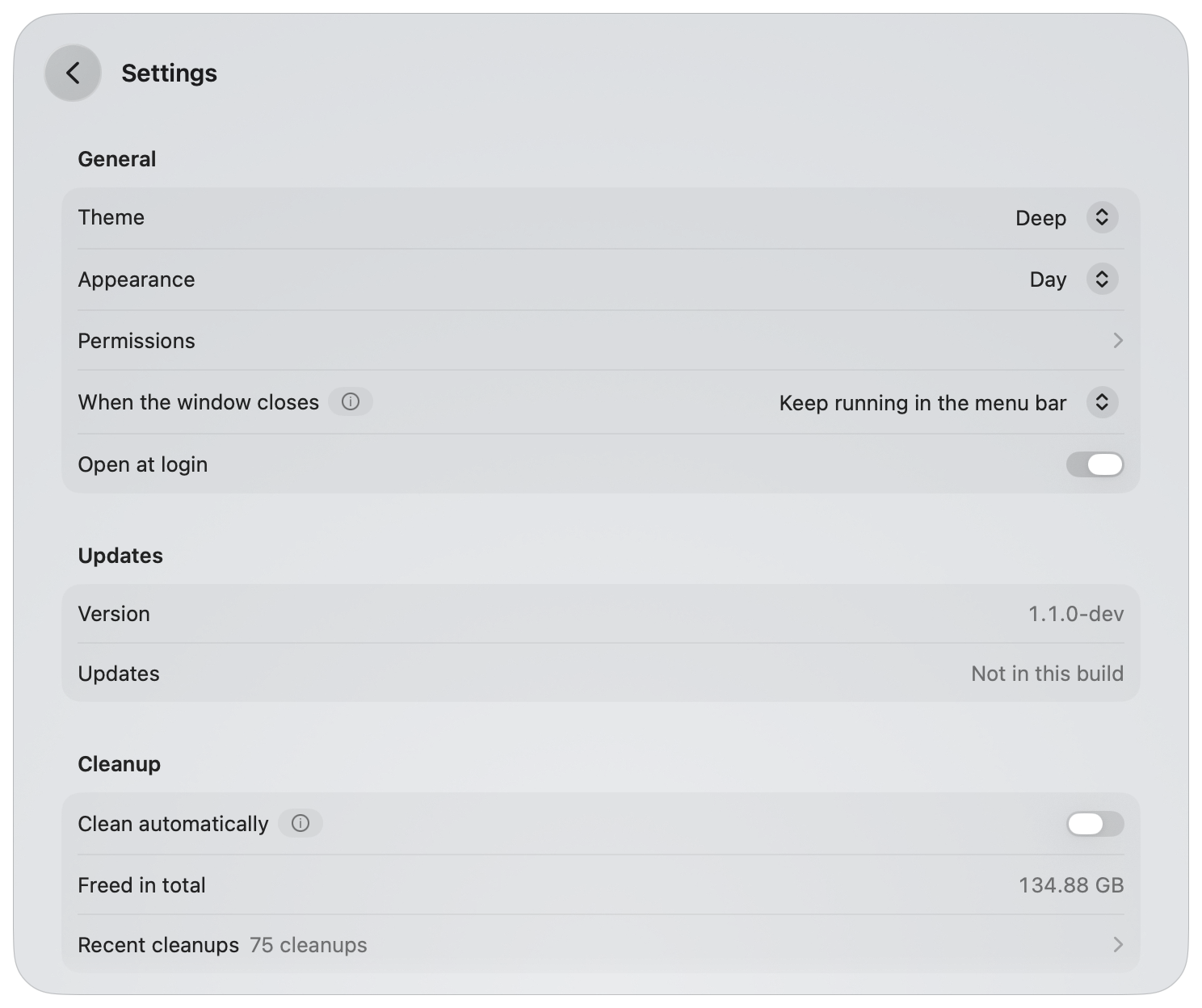Open Recent cleanups list
Screen dimensions: 1202x1008
click(x=600, y=944)
